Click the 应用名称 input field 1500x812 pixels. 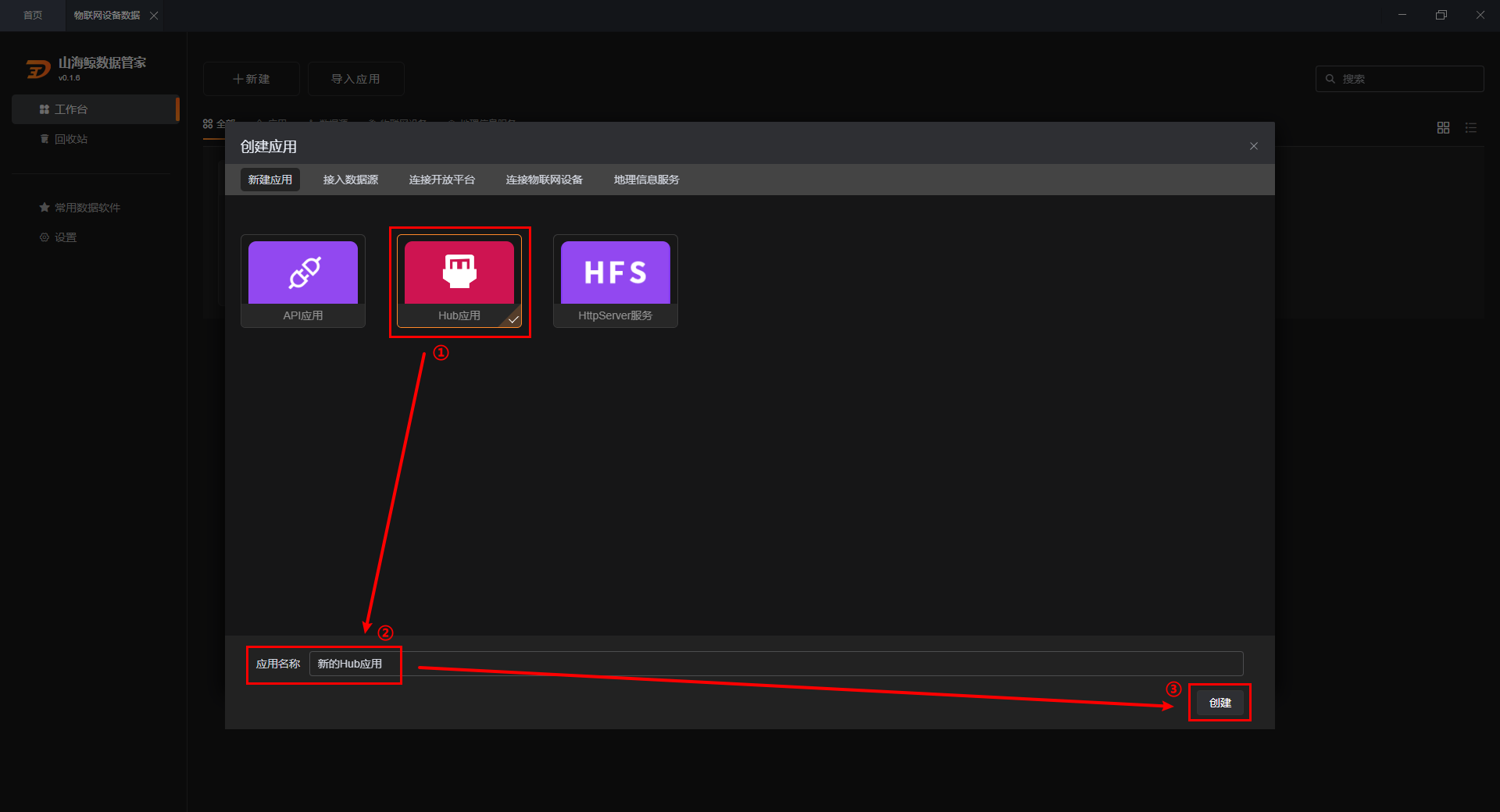[x=776, y=664]
